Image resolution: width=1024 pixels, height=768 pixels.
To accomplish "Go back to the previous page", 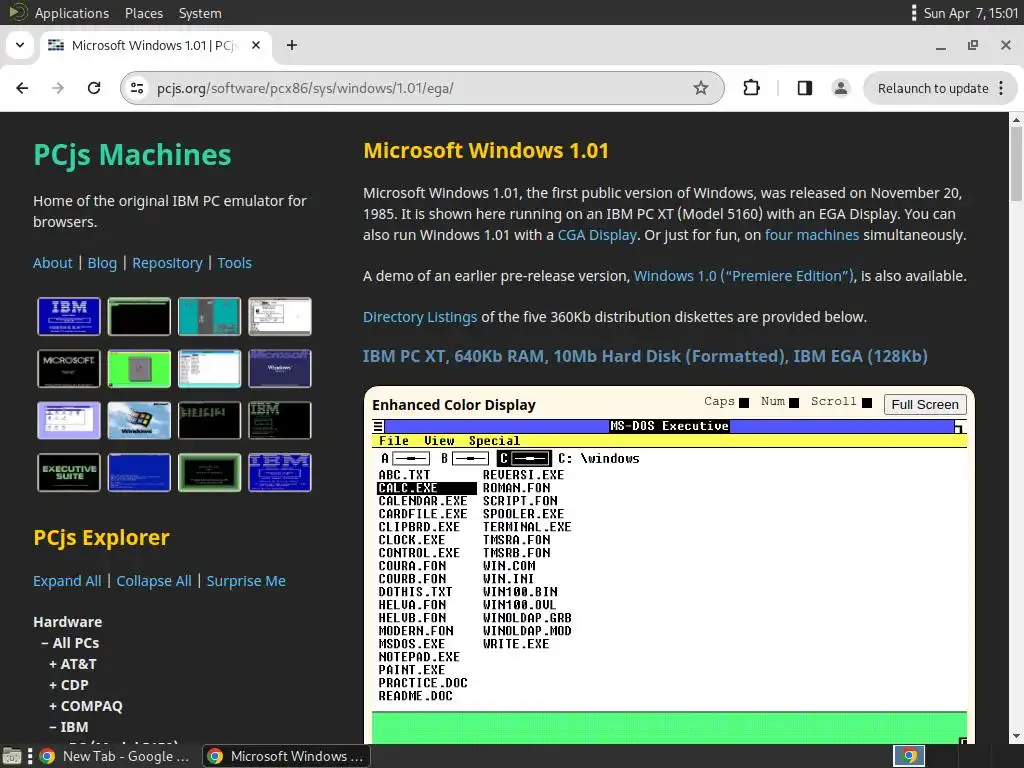I will 22,88.
